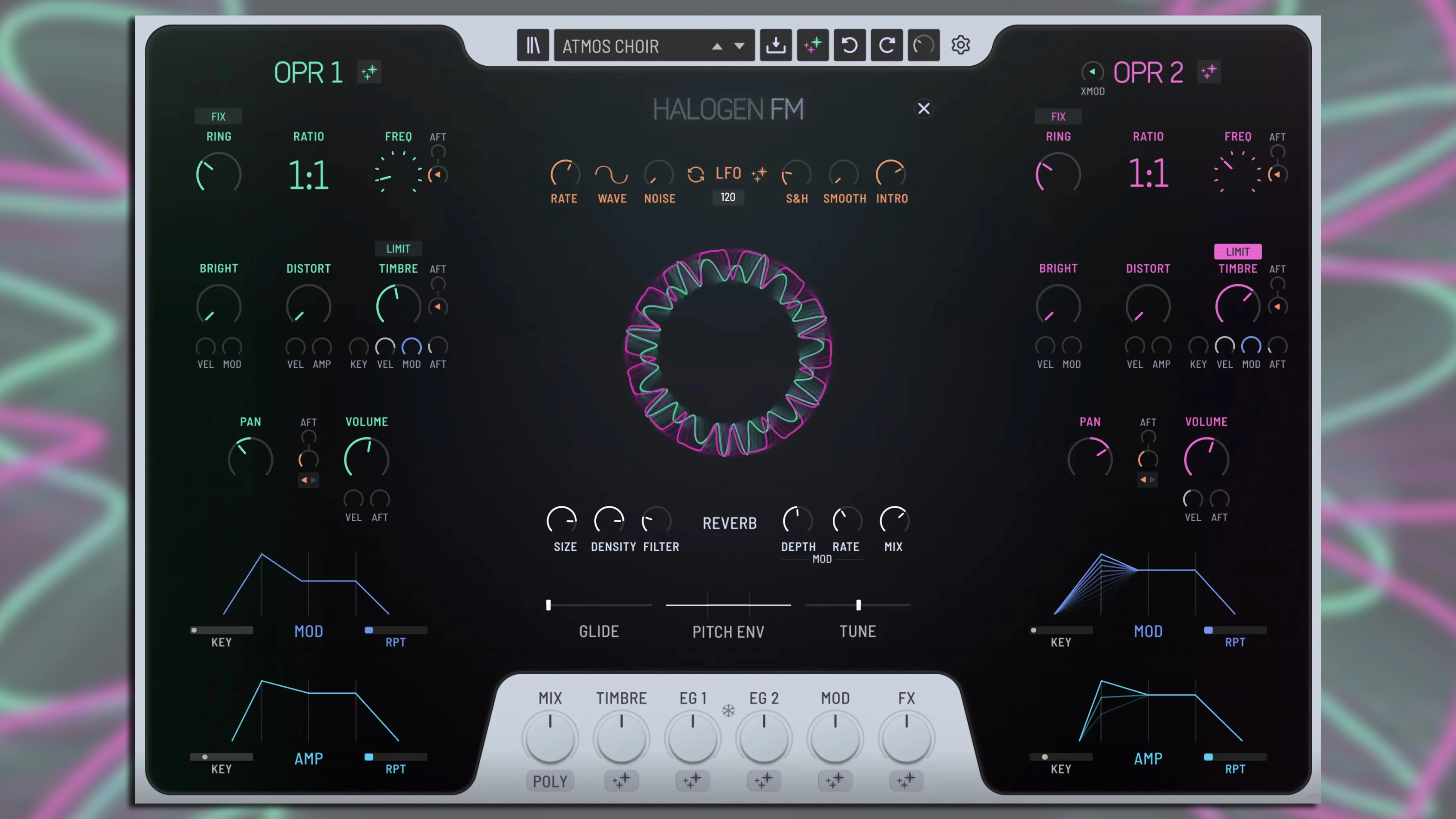The height and width of the screenshot is (819, 1456).
Task: Select previous preset with up arrow
Action: tap(717, 46)
